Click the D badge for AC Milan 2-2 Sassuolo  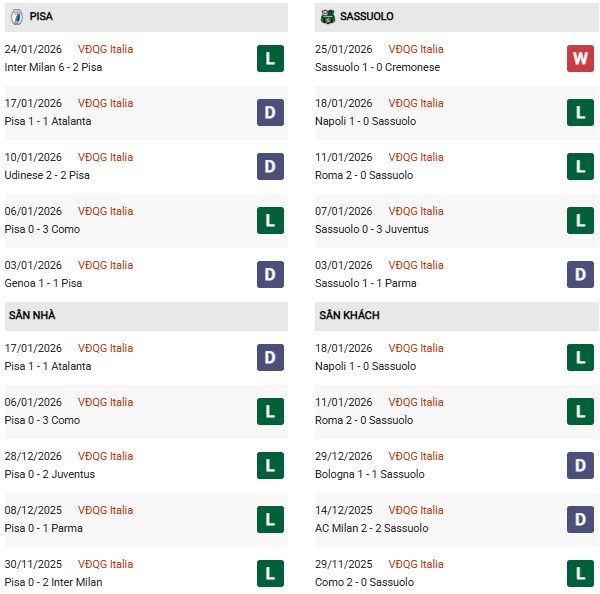[580, 519]
